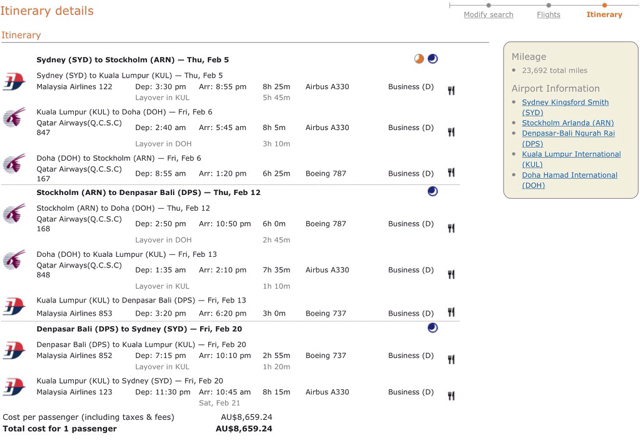Click Qatar Airways logo beside flight 848
This screenshot has height=440, width=640.
click(x=15, y=262)
